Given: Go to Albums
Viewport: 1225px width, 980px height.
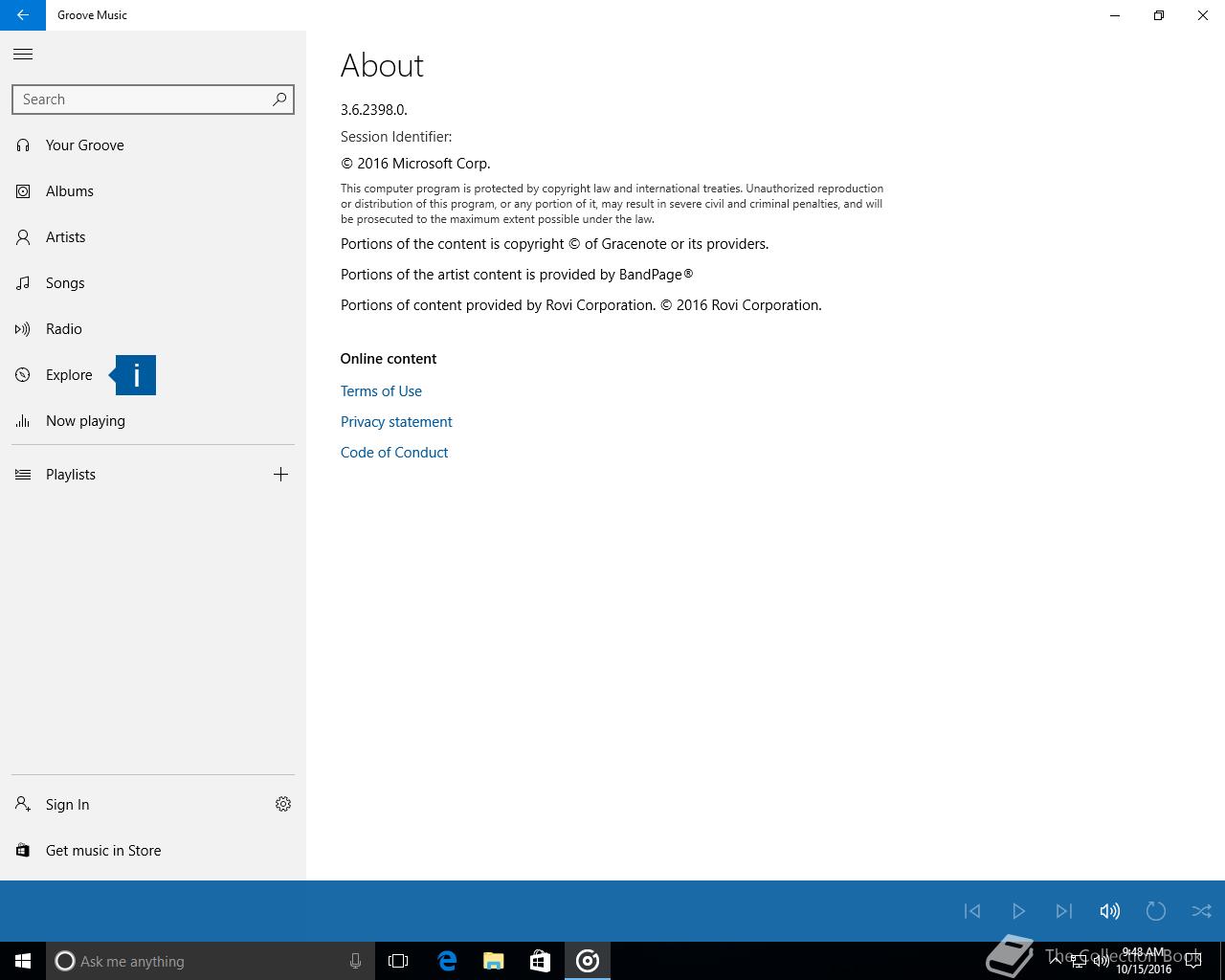Looking at the screenshot, I should pyautogui.click(x=153, y=191).
